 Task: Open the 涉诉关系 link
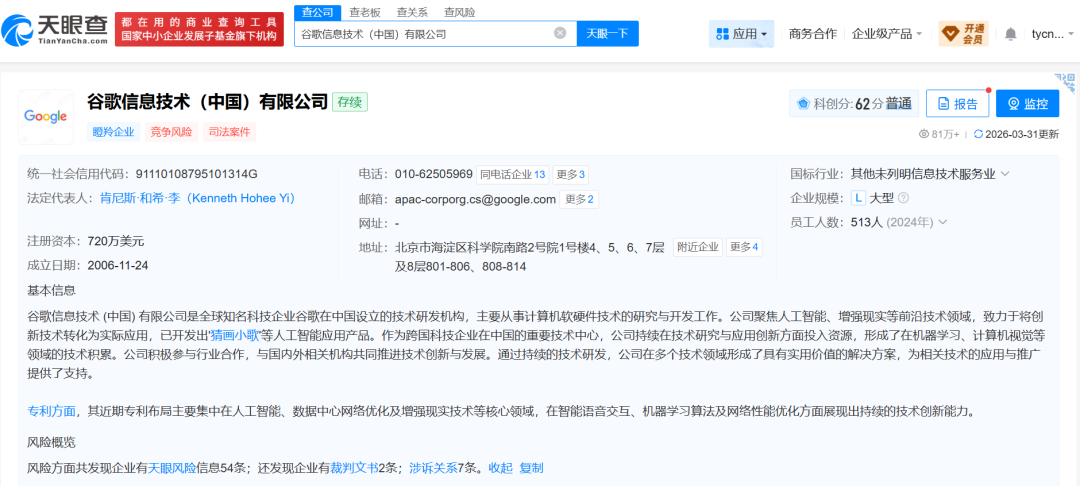click(433, 468)
